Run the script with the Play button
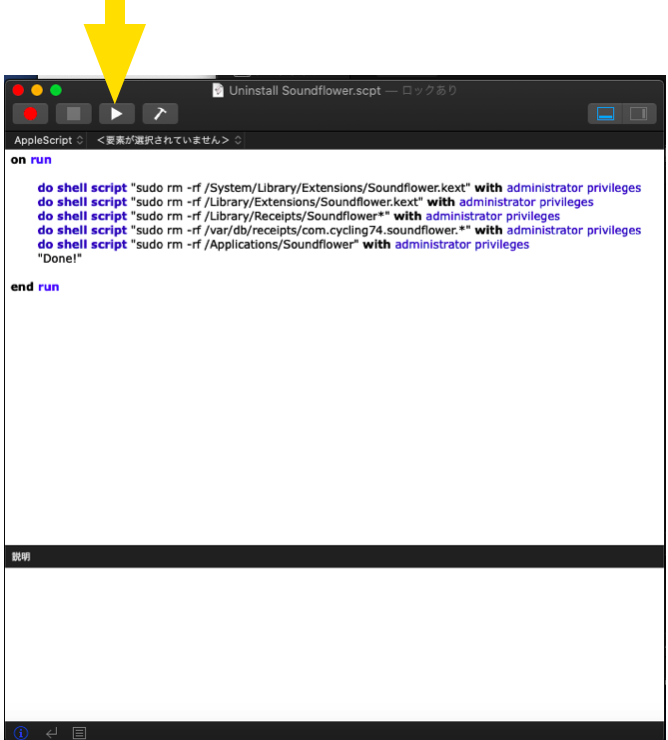The image size is (668, 740). [117, 114]
